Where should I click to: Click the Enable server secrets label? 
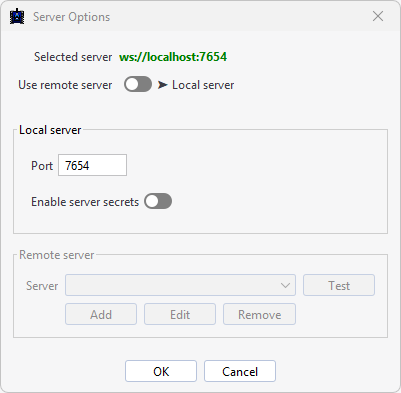pyautogui.click(x=85, y=202)
